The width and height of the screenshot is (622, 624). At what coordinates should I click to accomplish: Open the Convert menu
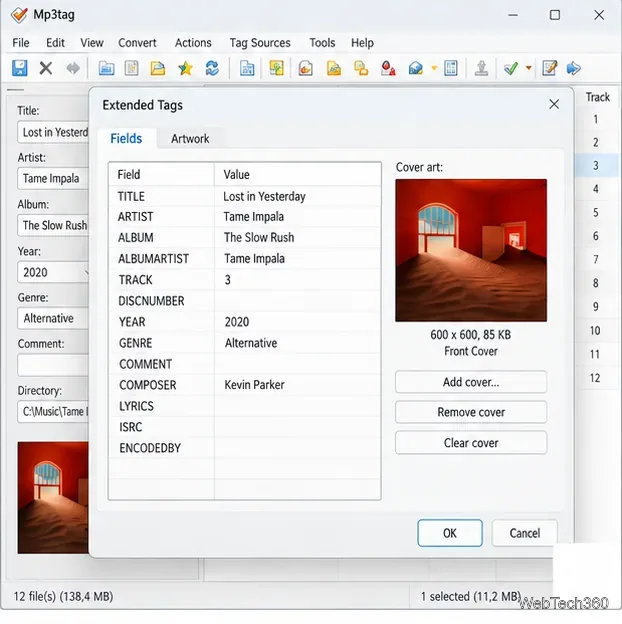point(137,43)
